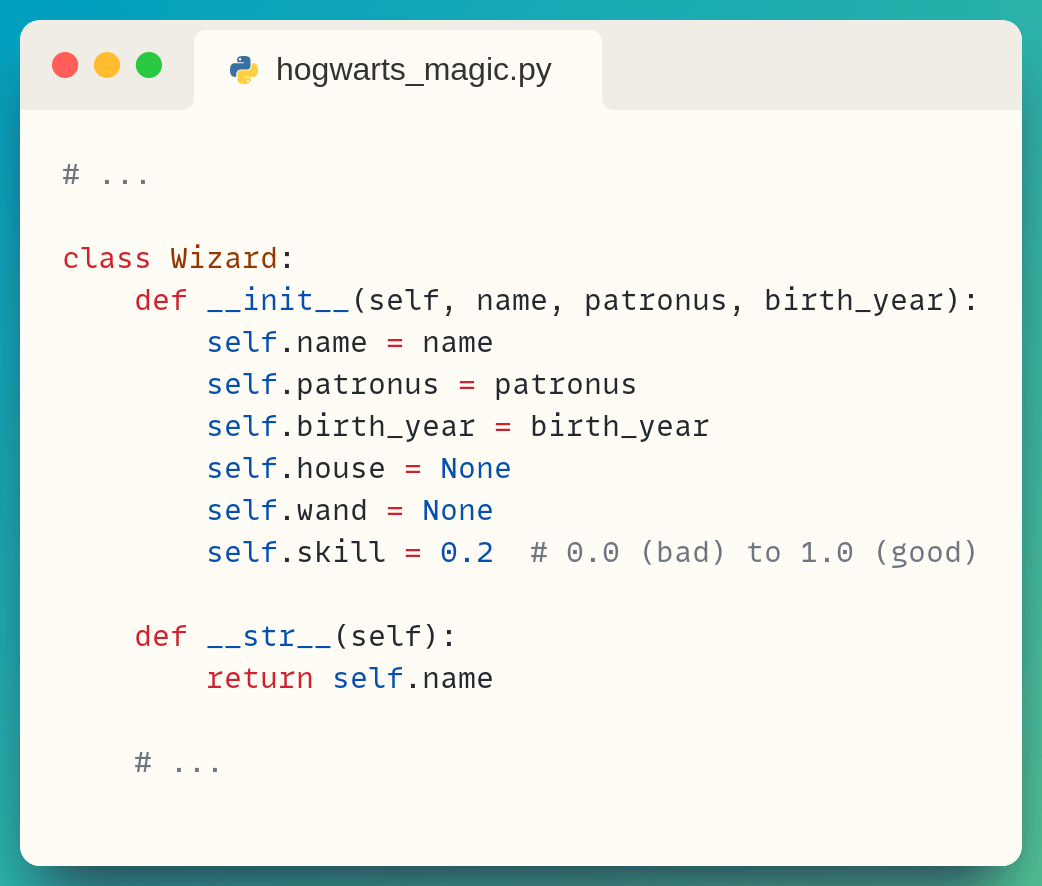Click the return keyword
The height and width of the screenshot is (886, 1042).
[x=259, y=678]
